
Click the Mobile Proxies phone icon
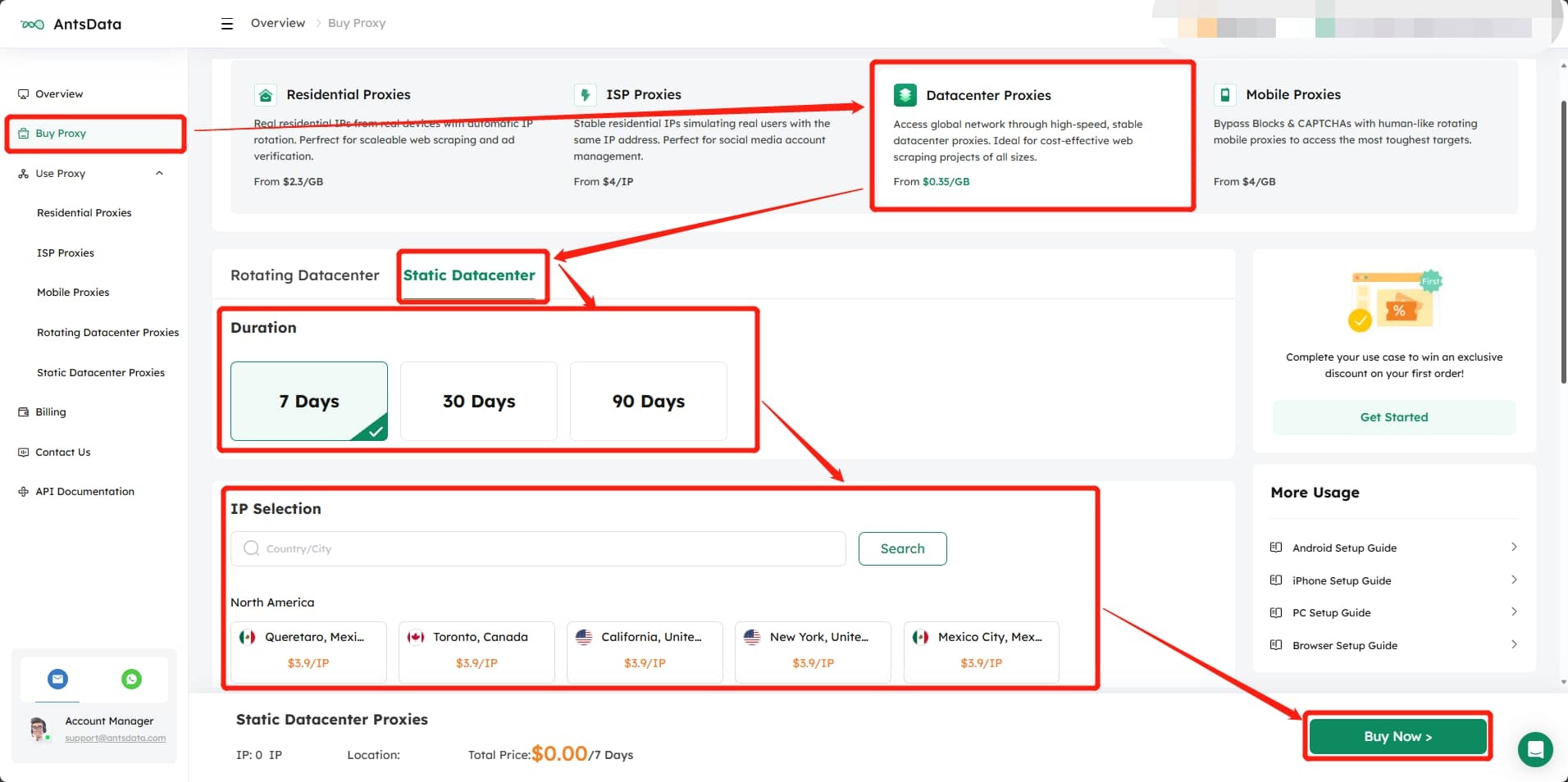[1224, 95]
